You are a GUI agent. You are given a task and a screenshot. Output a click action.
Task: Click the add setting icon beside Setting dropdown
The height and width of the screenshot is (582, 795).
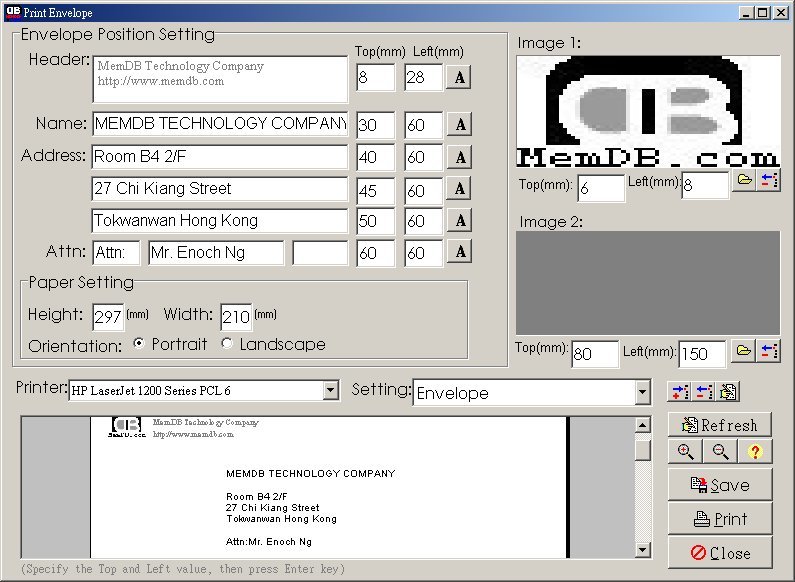pos(680,391)
